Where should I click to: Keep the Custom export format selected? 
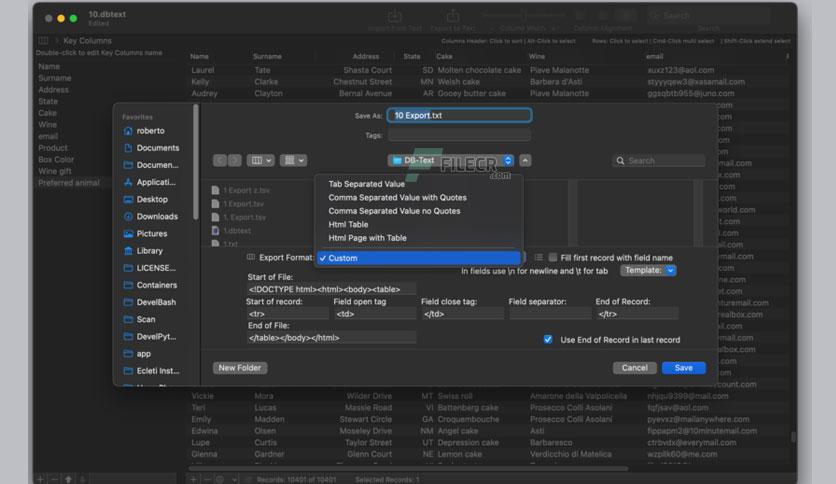(x=419, y=258)
